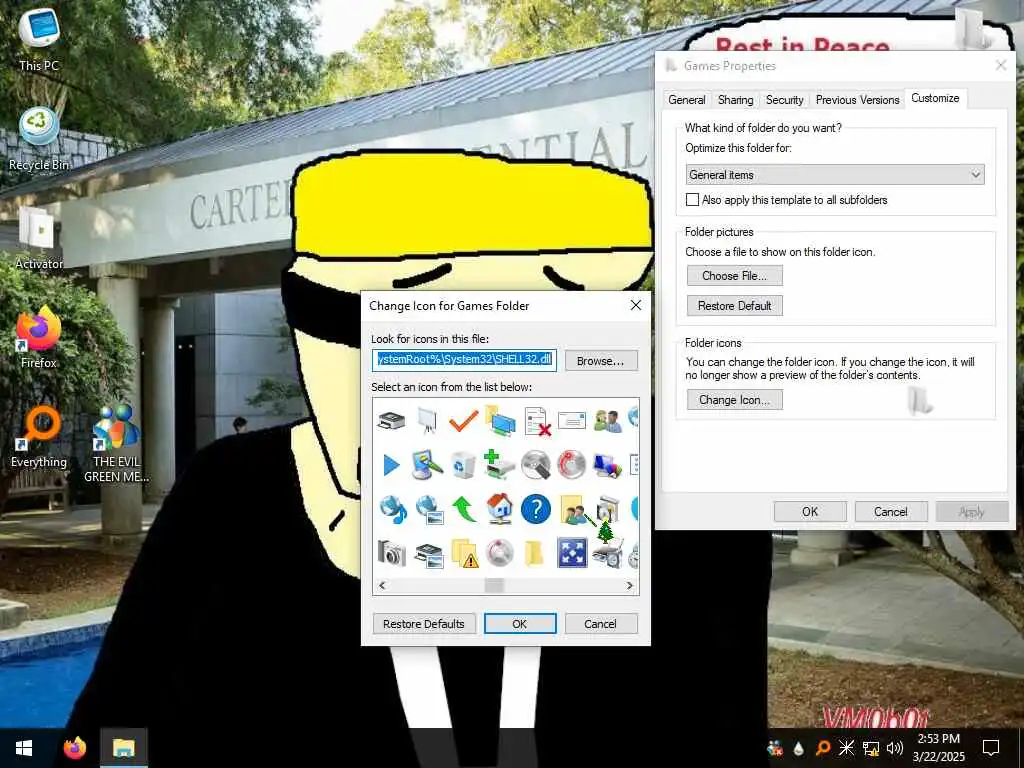Click the Change Icon... button

click(x=735, y=400)
